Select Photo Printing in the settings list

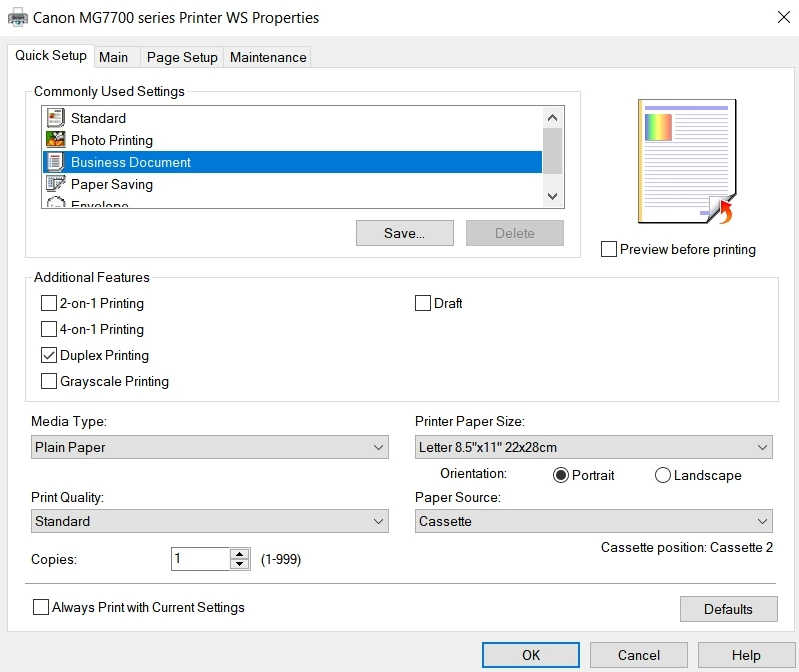click(x=292, y=140)
